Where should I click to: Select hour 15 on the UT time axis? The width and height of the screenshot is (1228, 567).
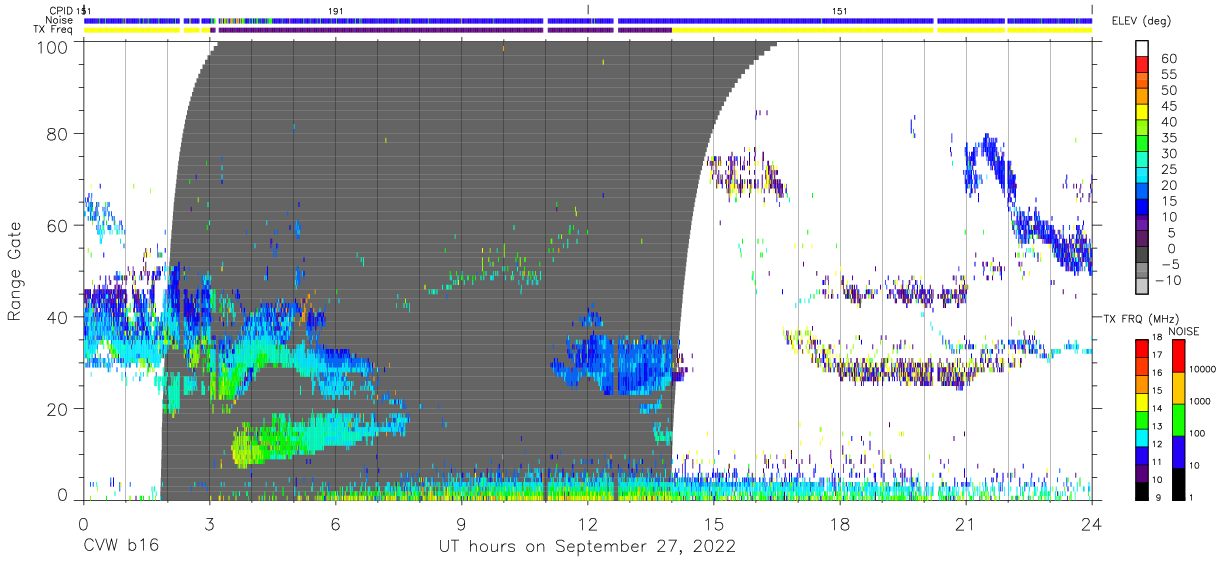coord(714,524)
